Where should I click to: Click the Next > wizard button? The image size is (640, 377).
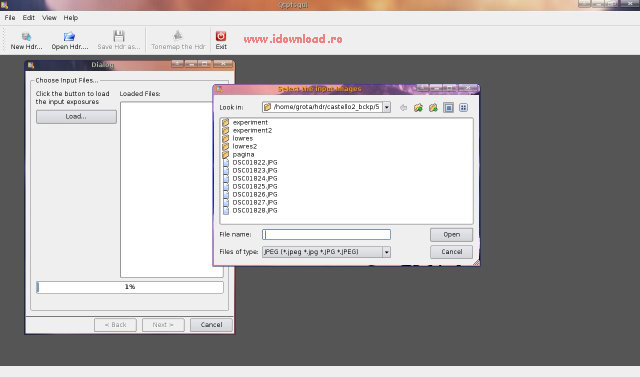point(163,325)
